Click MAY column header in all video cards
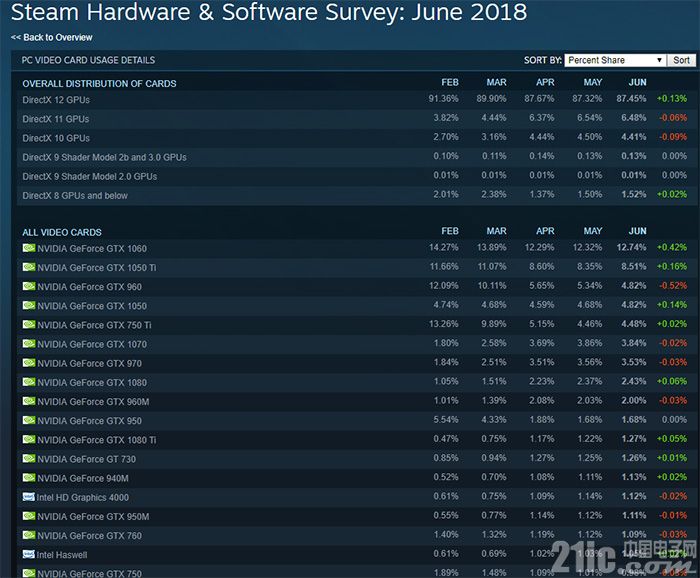The width and height of the screenshot is (700, 578). pyautogui.click(x=593, y=231)
